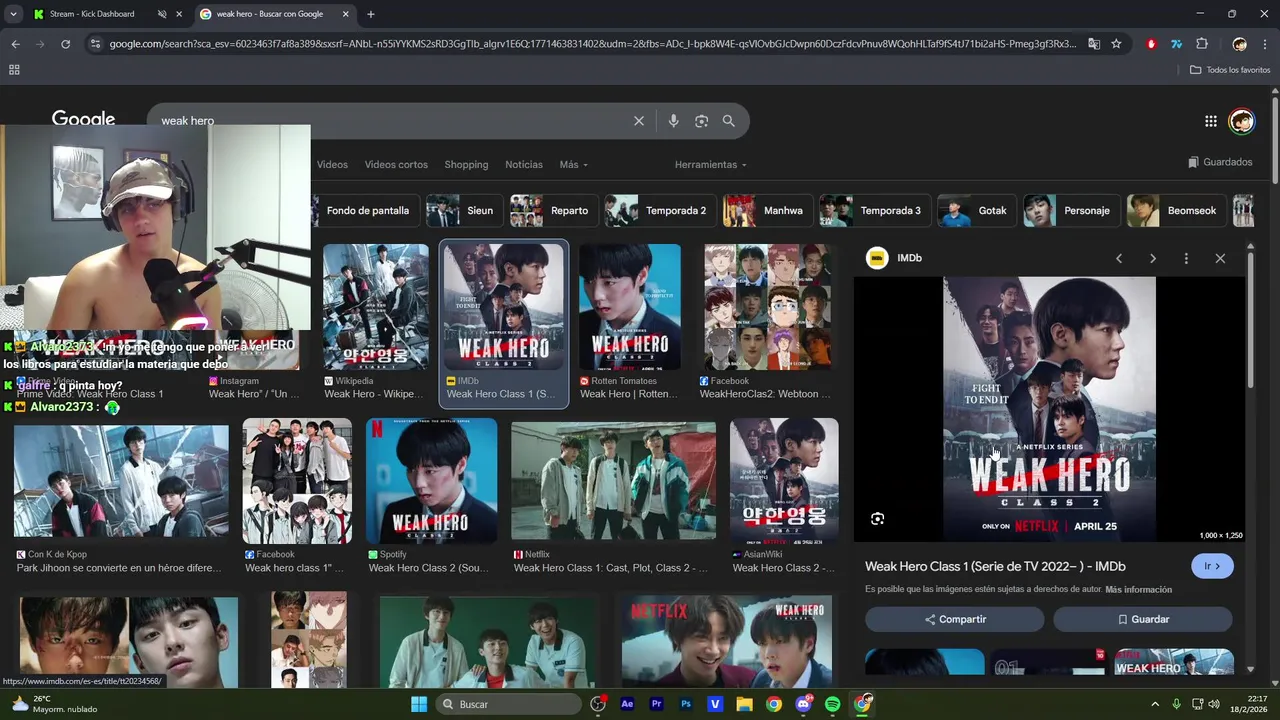Open Google Lens image search icon
Viewport: 1280px width, 720px height.
(x=701, y=121)
